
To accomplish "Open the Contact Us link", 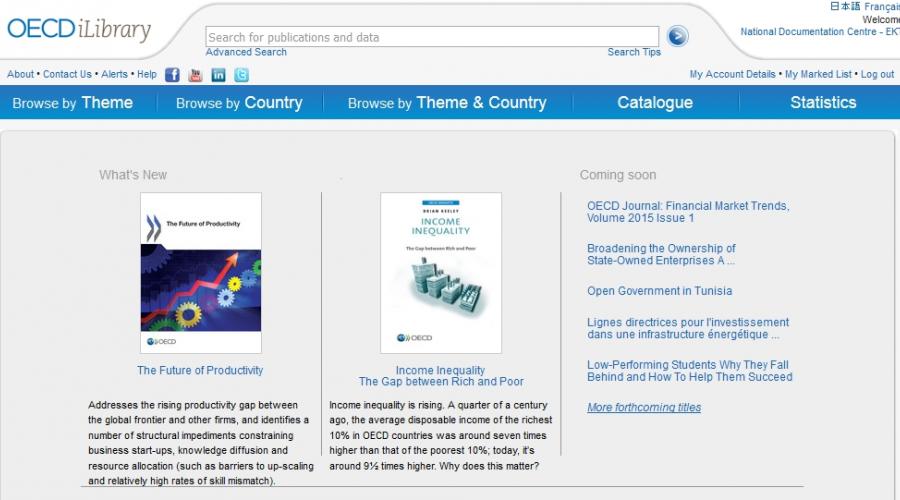I will click(x=67, y=74).
